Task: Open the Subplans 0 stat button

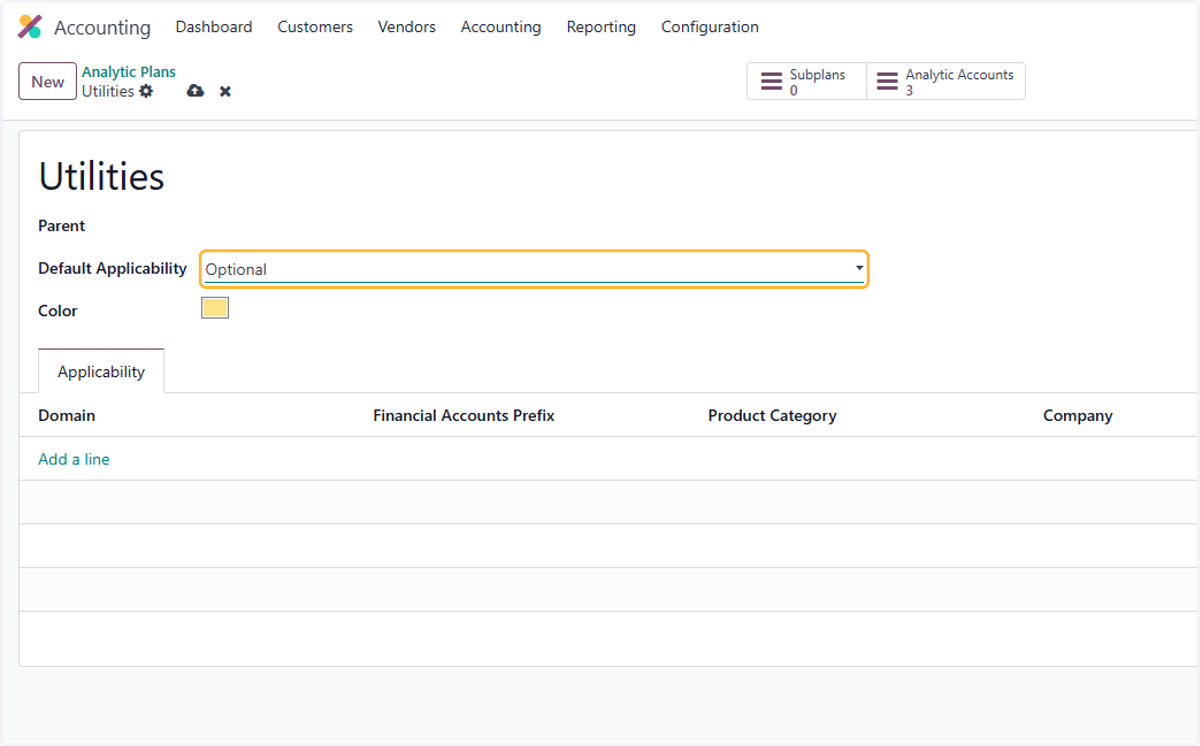Action: (807, 82)
